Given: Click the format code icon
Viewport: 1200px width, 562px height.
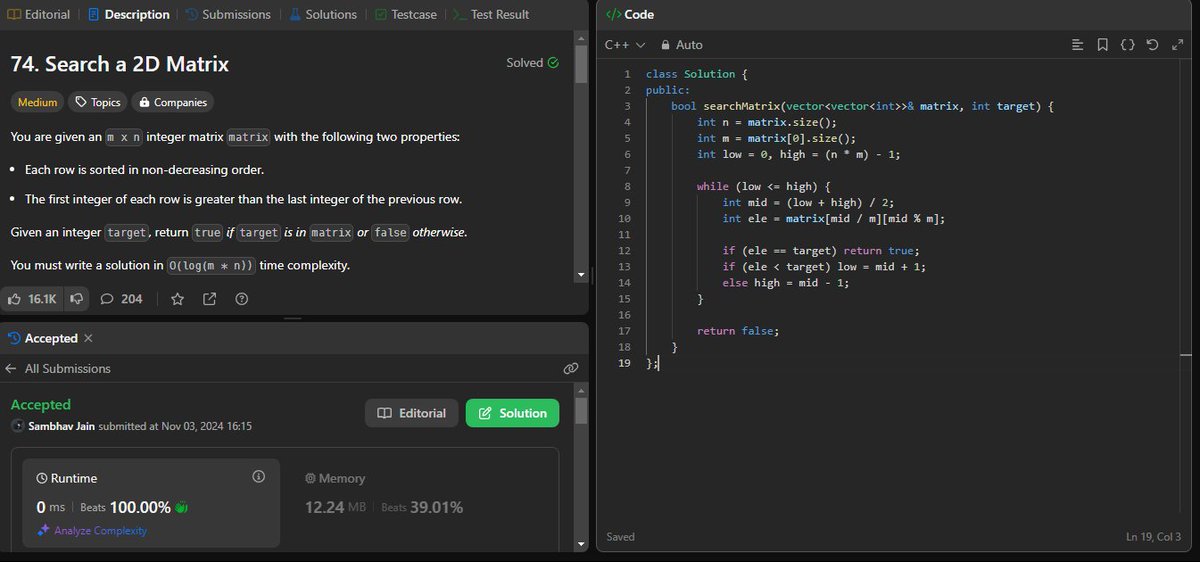Looking at the screenshot, I should (x=1077, y=45).
